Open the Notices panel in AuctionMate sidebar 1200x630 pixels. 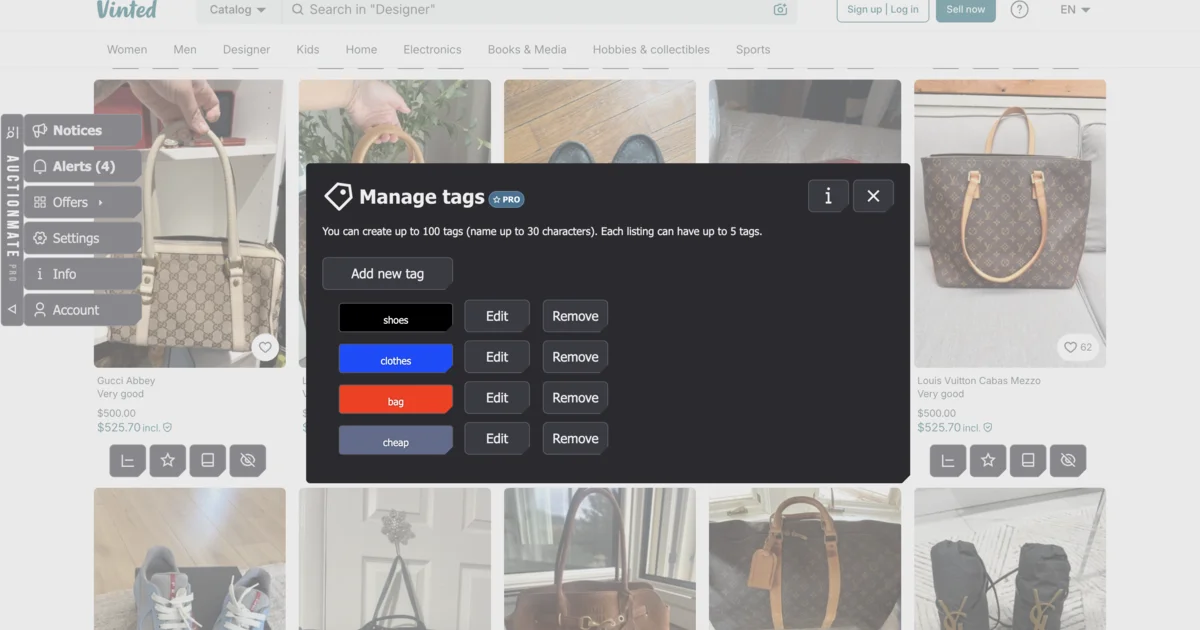83,130
